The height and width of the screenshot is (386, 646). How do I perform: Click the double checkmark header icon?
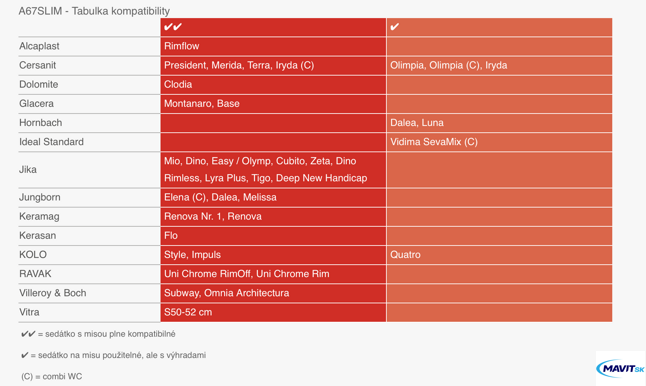pos(173,27)
